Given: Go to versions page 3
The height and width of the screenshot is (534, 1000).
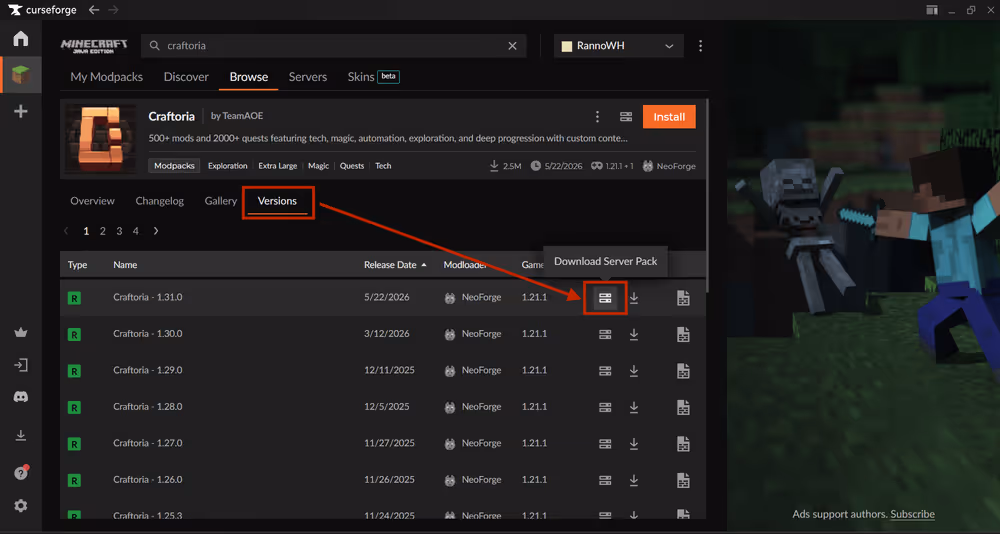Looking at the screenshot, I should (x=119, y=231).
